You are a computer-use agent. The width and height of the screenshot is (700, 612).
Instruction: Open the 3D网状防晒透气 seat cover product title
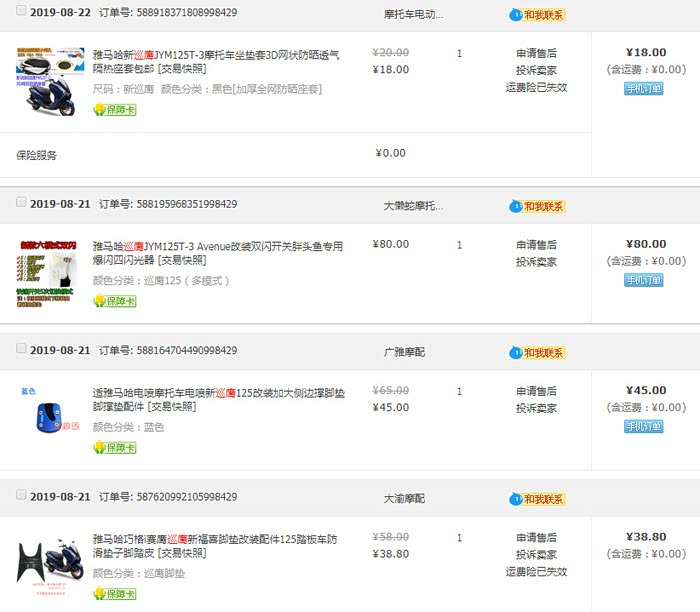216,62
